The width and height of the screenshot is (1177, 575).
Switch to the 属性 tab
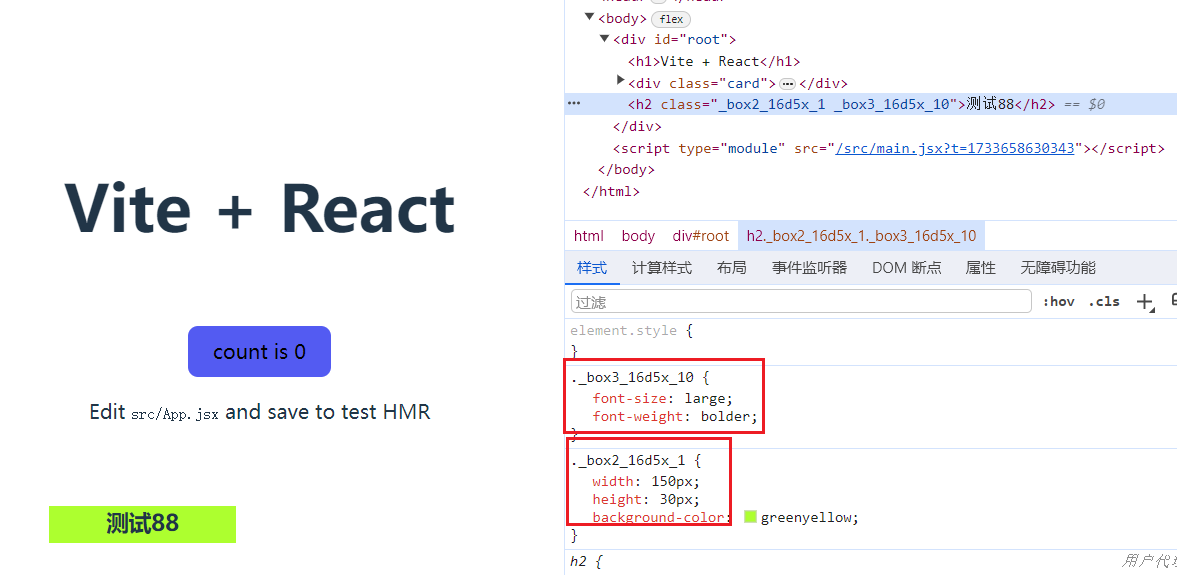pyautogui.click(x=980, y=268)
